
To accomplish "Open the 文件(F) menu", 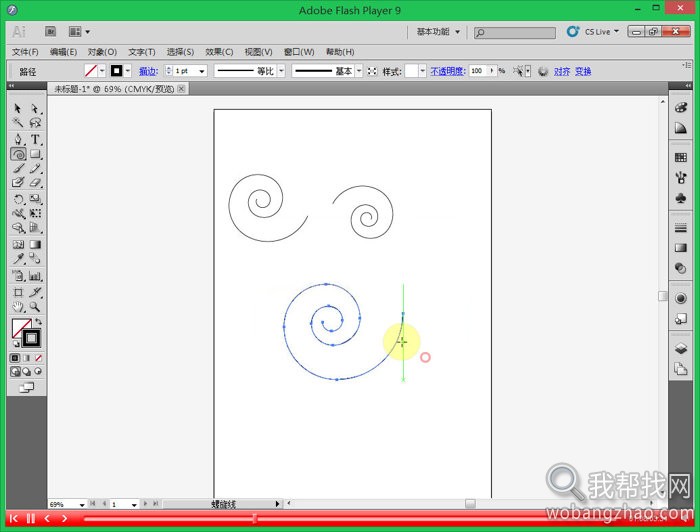I will 25,52.
